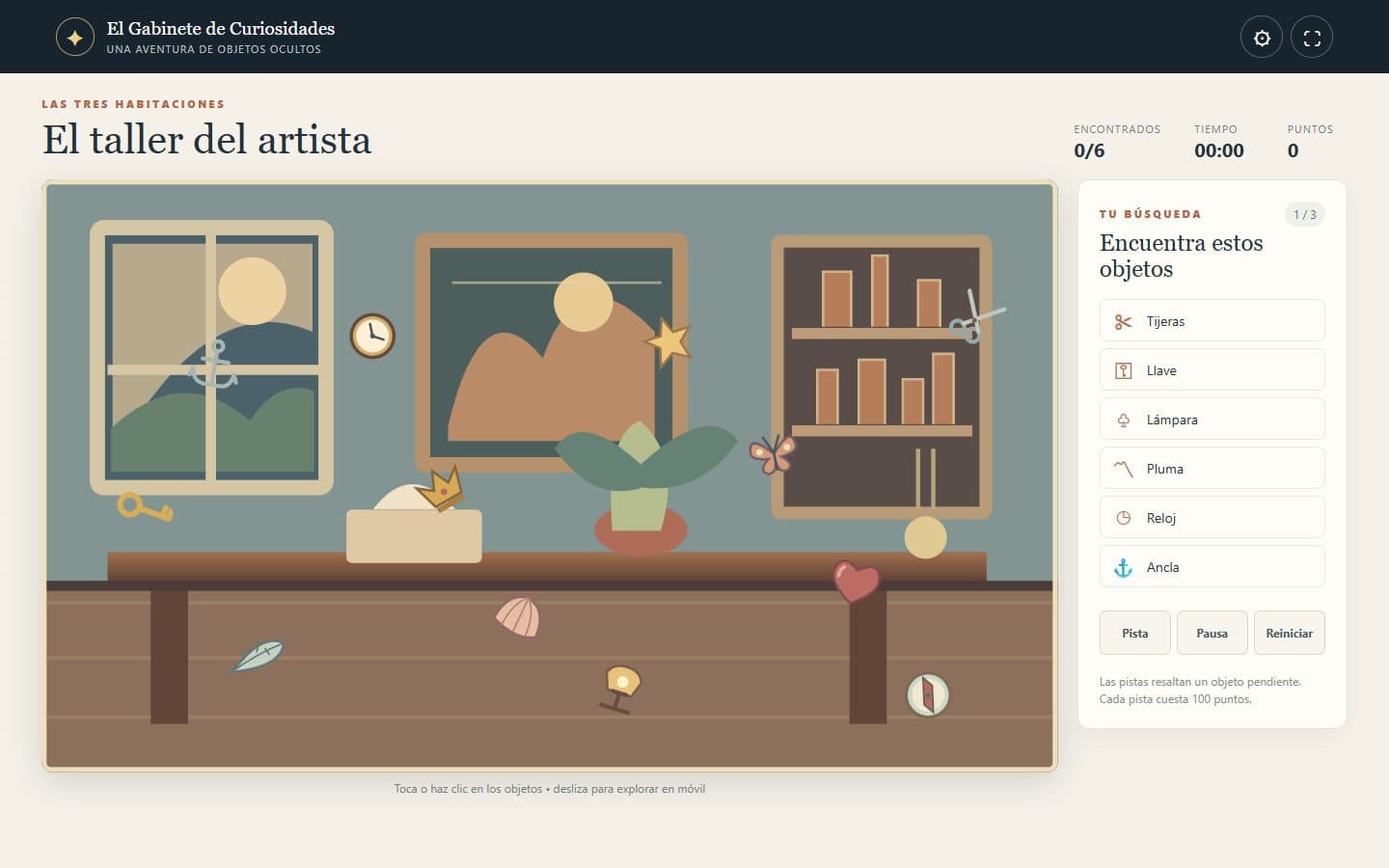
Task: Click the crown on the box
Action: click(440, 488)
